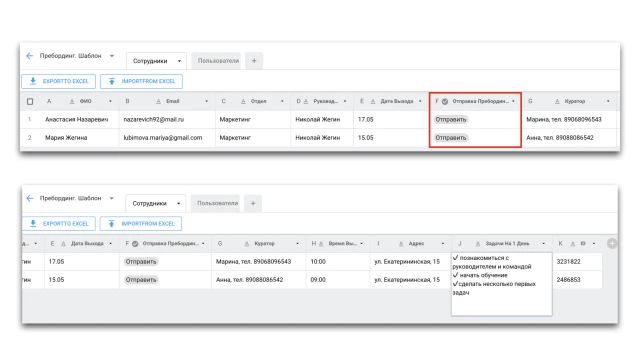The height and width of the screenshot is (360, 640).
Task: Open Задачи На 1 День column dropdown arrow
Action: click(544, 244)
